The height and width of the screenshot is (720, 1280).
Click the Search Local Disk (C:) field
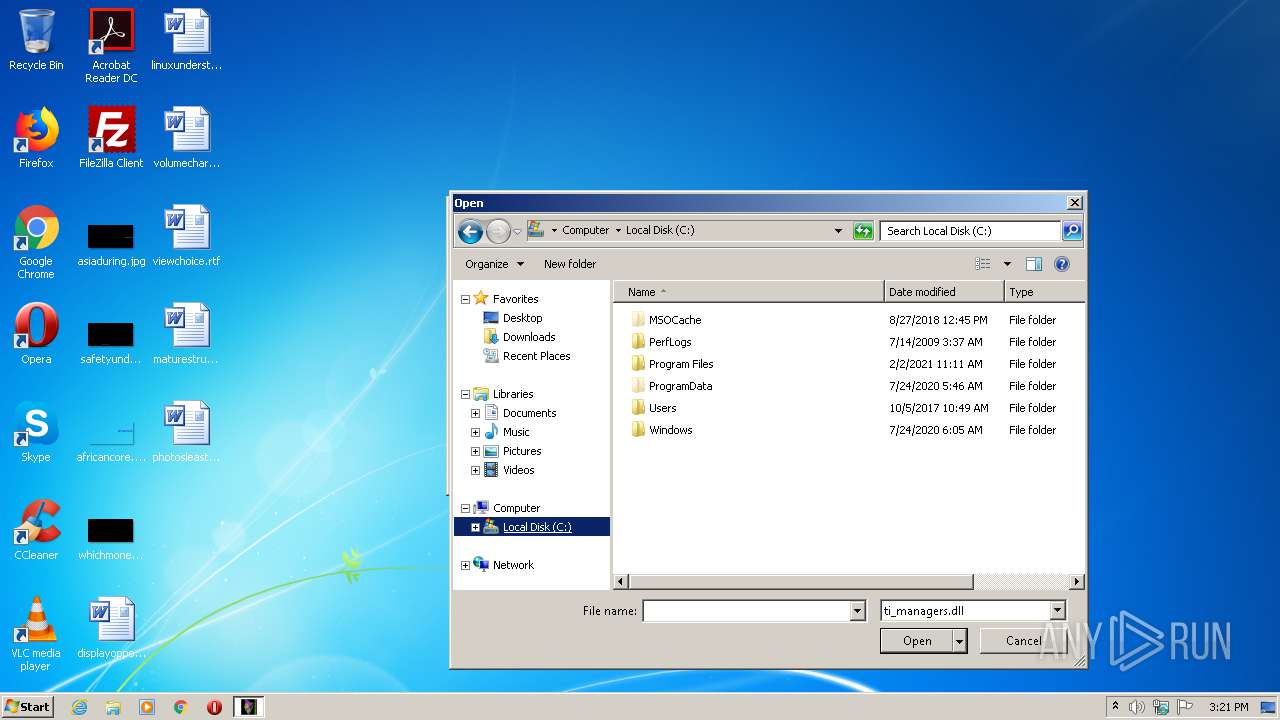coord(970,231)
